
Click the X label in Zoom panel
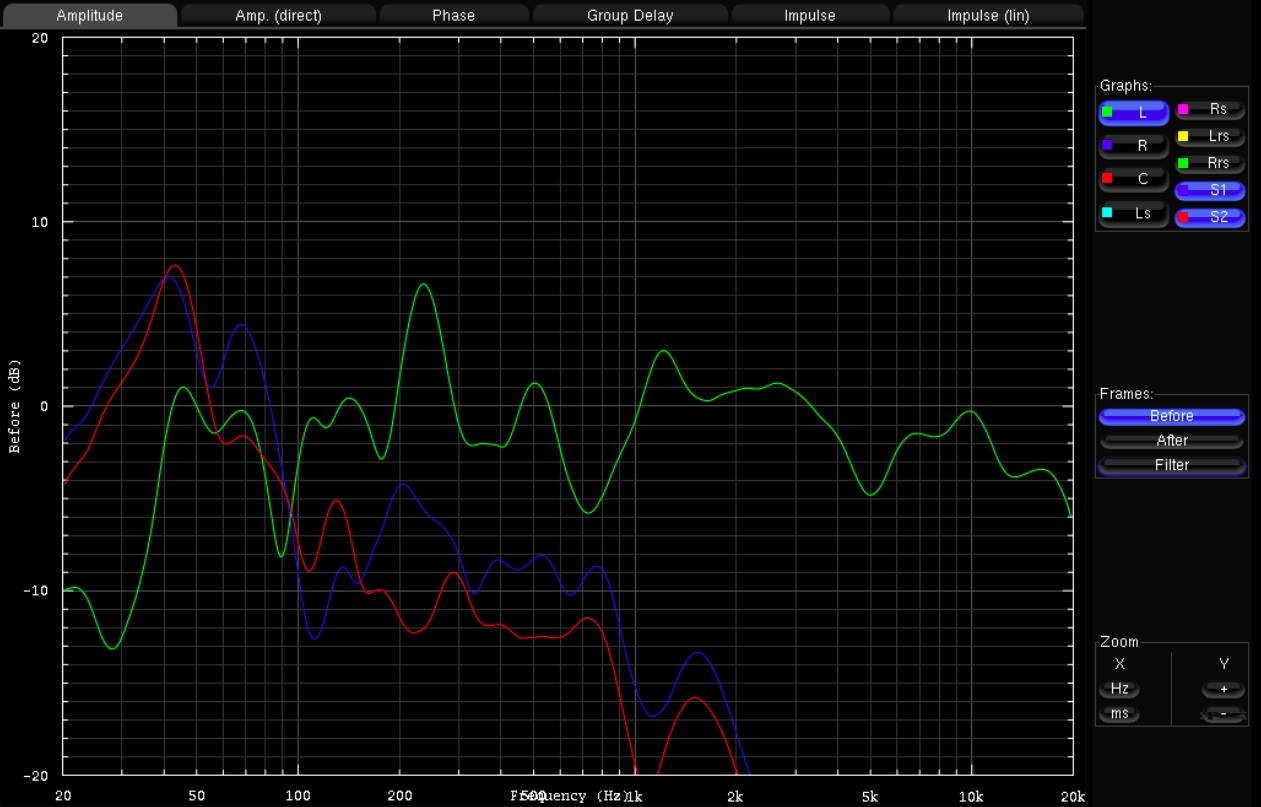tap(1119, 664)
